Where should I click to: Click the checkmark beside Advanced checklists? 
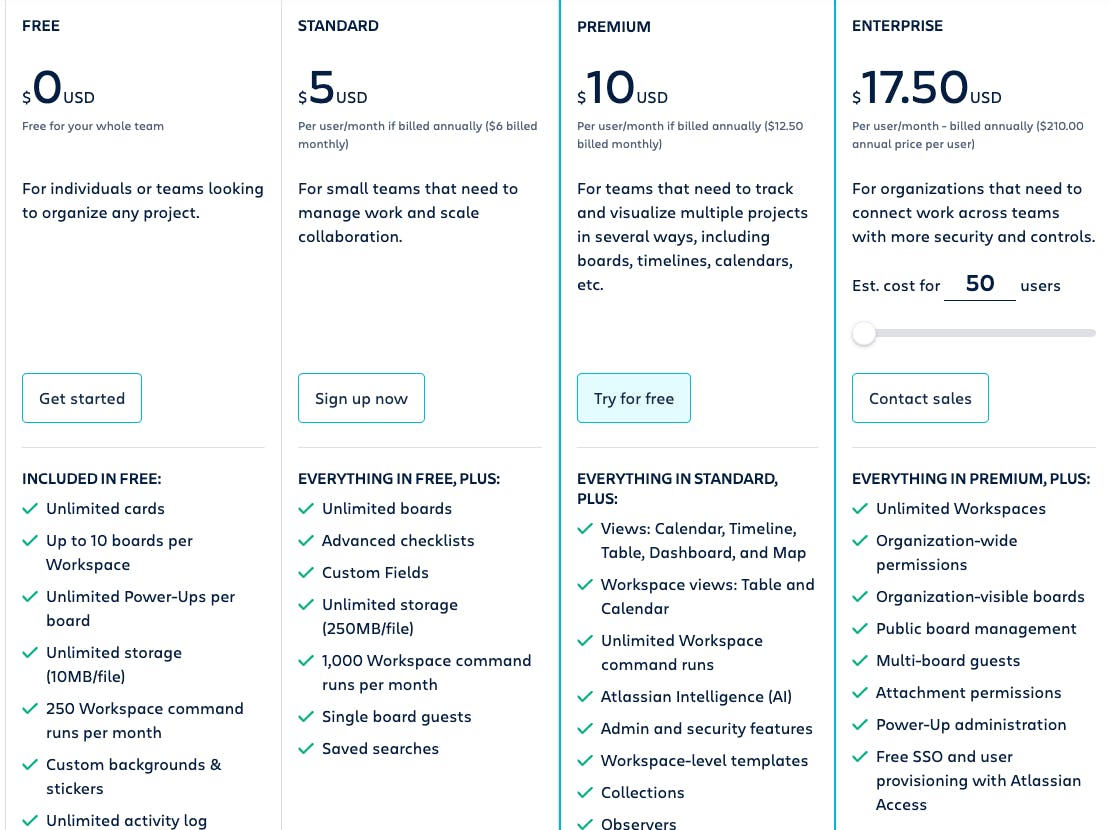(x=306, y=539)
